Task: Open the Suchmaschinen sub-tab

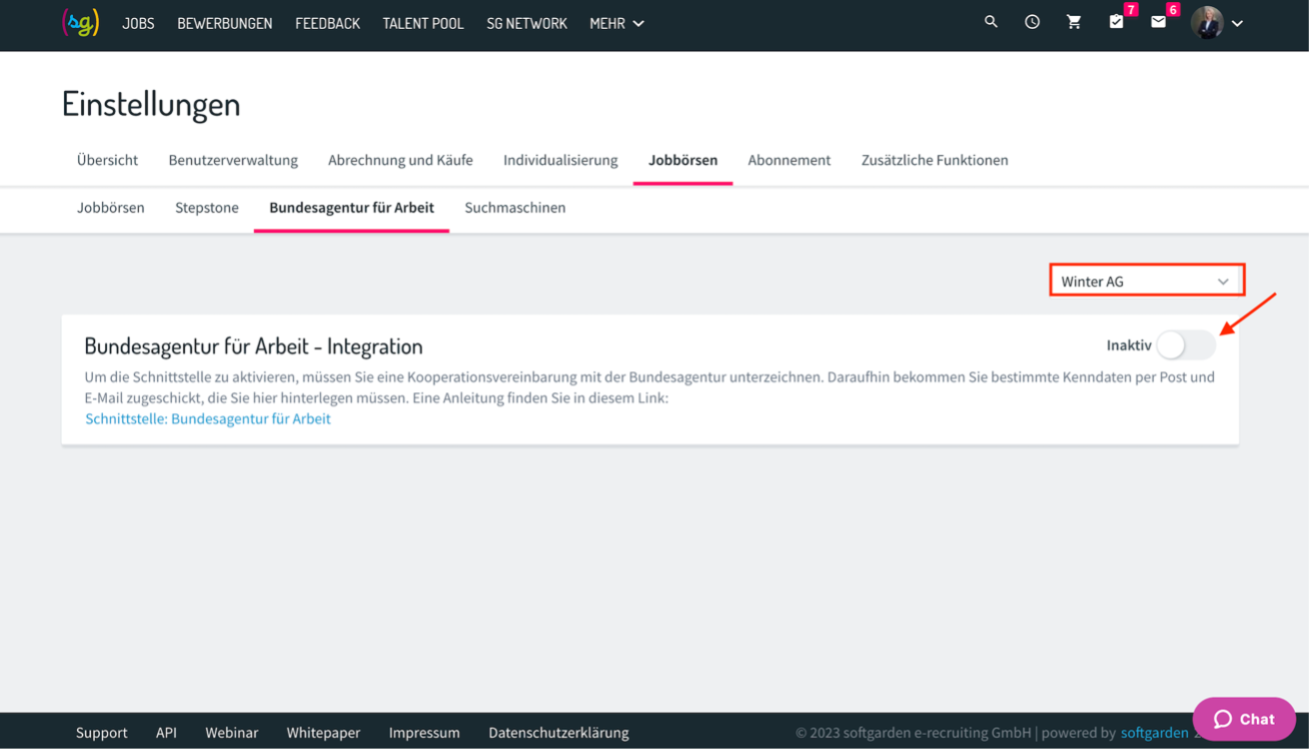Action: [517, 209]
